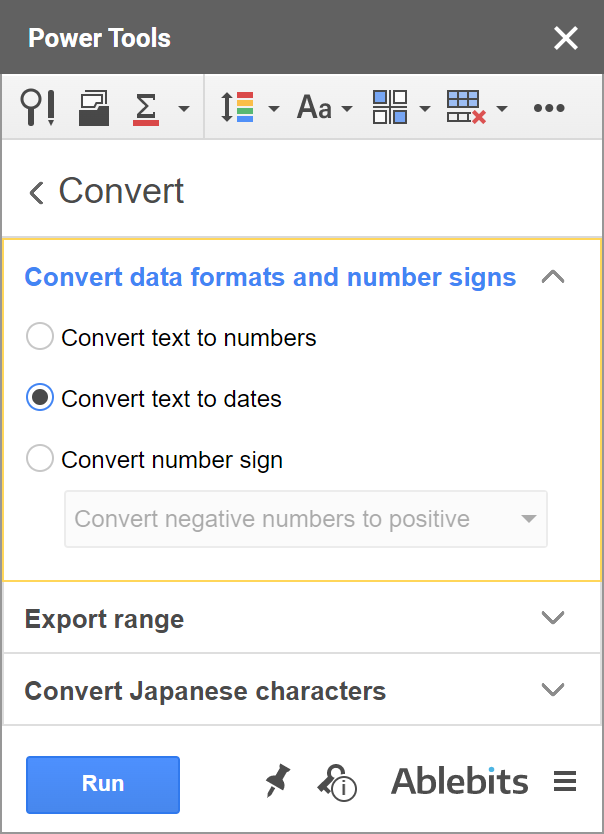Select the Sort data toolbar icon

click(x=237, y=107)
